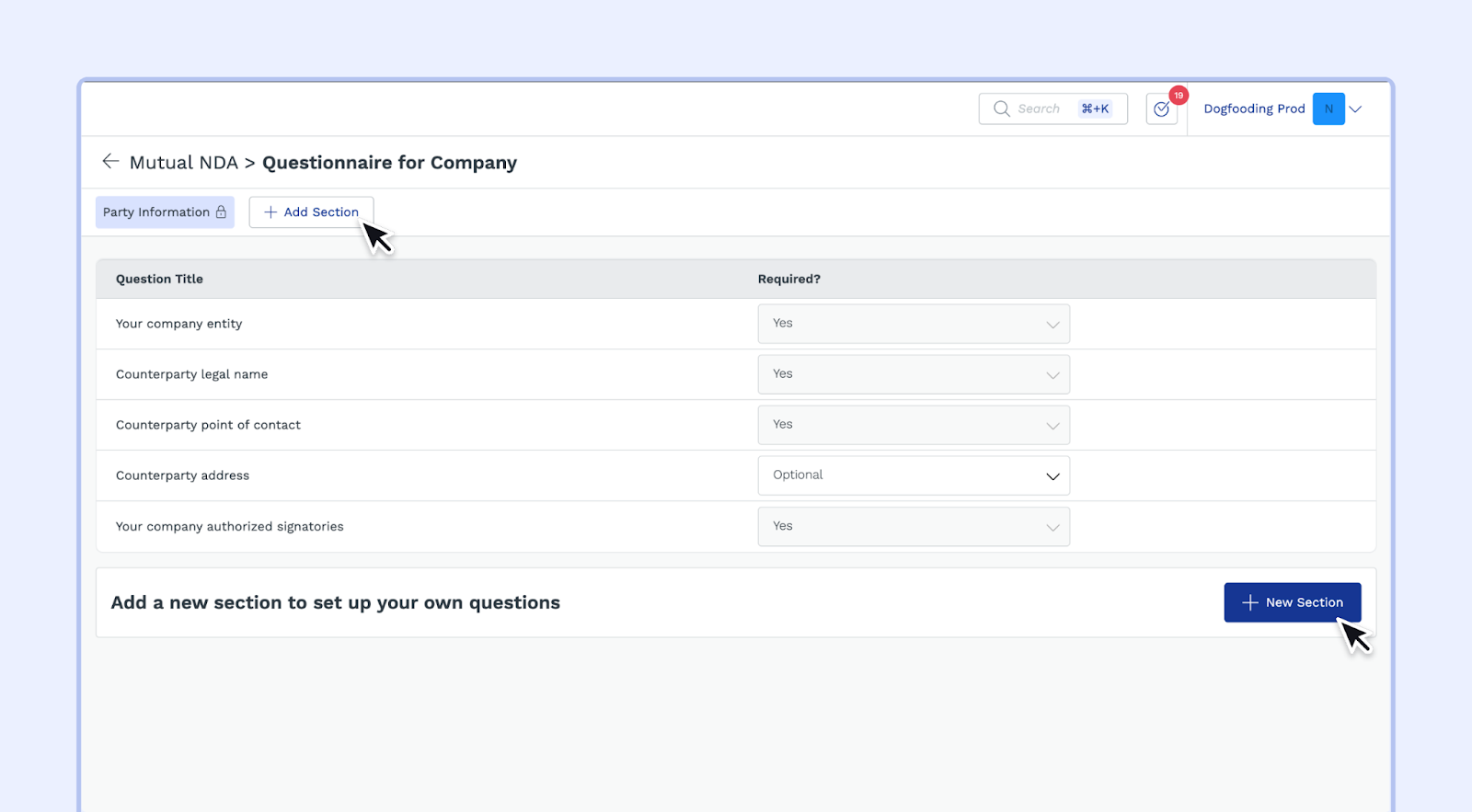Select the 'Counterparty point of contact' text
Screen dimensions: 1472x812
click(208, 425)
